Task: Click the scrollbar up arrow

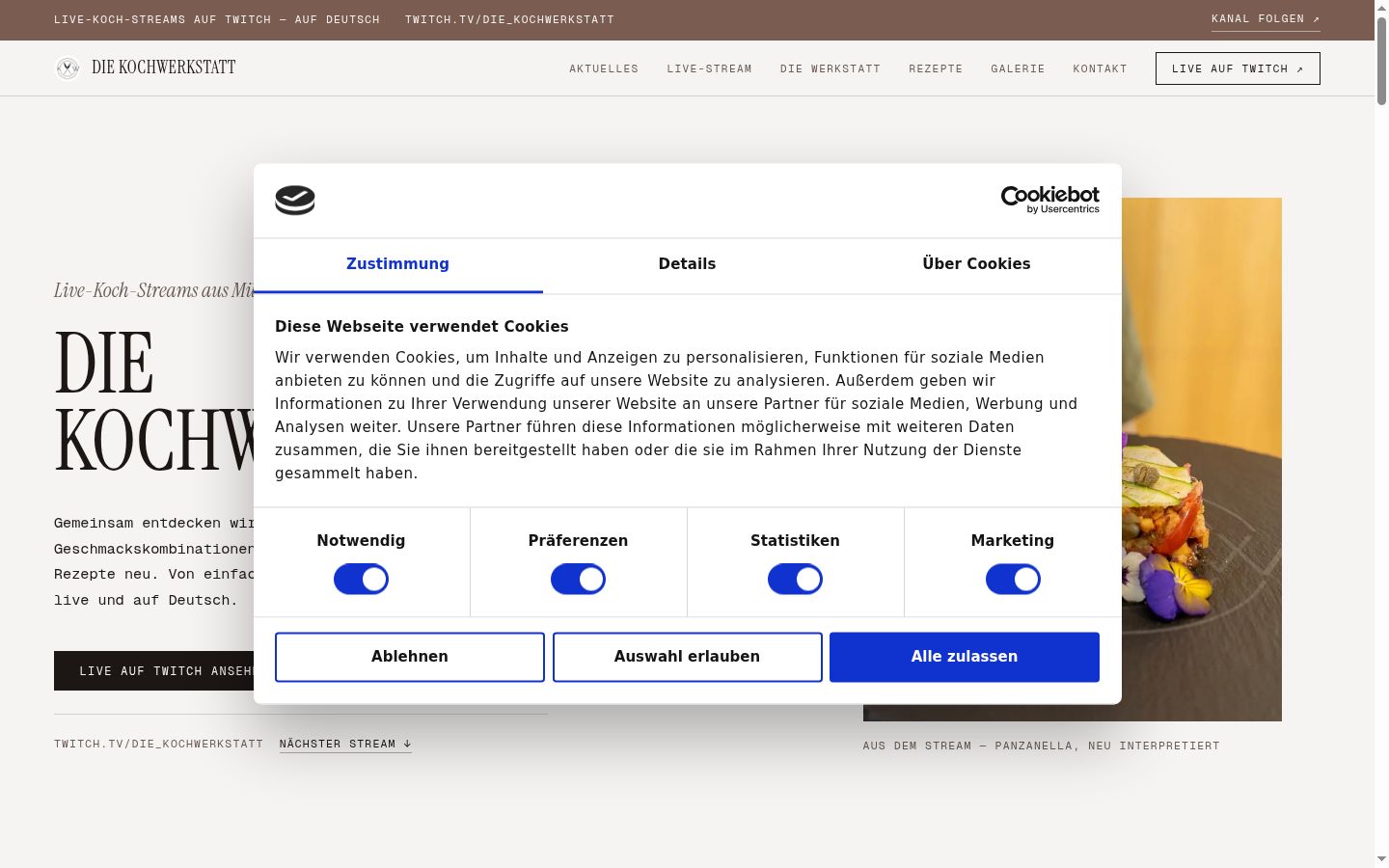Action: [1381, 7]
